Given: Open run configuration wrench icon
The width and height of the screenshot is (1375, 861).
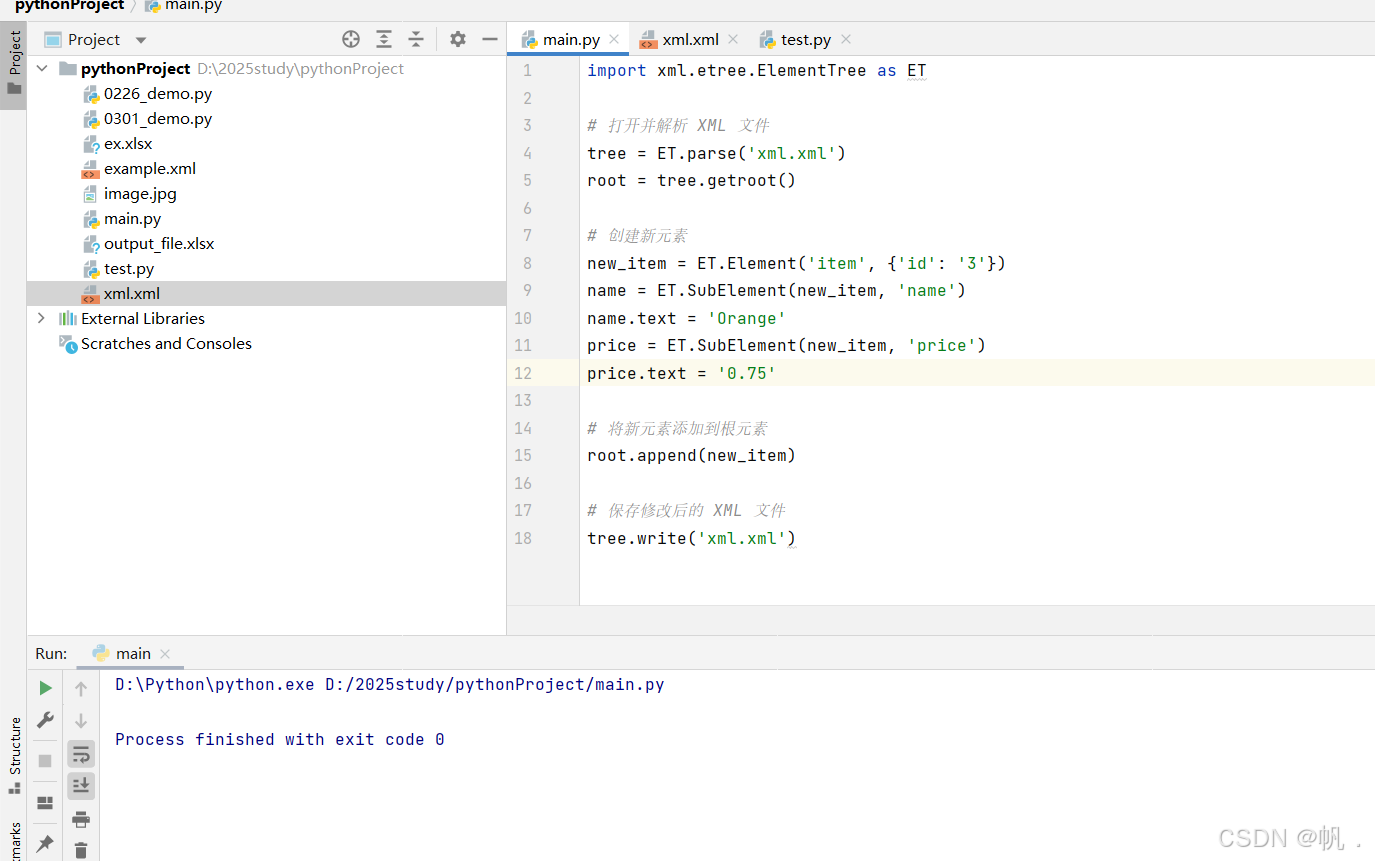Looking at the screenshot, I should (45, 720).
